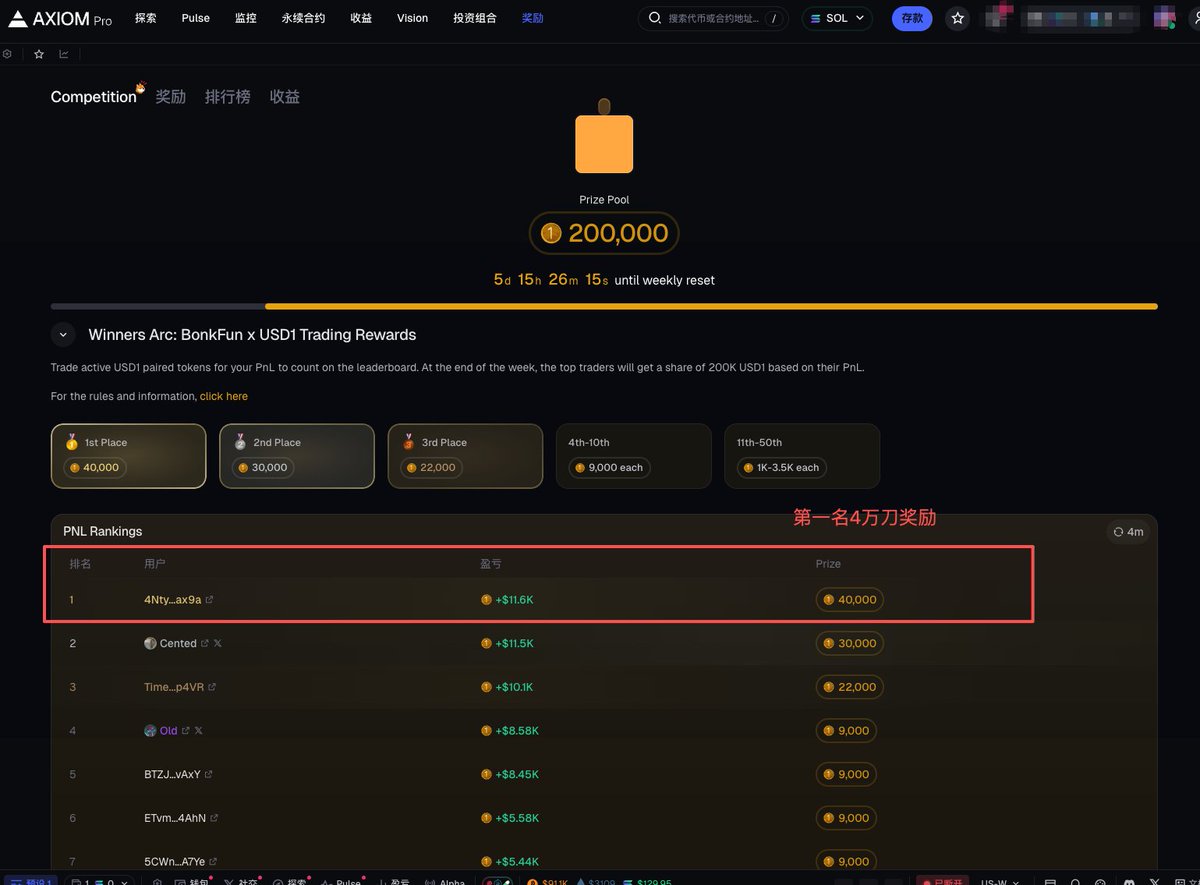Screen dimensions: 1200x885
Task: Select highlighted 奖励 in the top navigation bar
Action: click(533, 18)
